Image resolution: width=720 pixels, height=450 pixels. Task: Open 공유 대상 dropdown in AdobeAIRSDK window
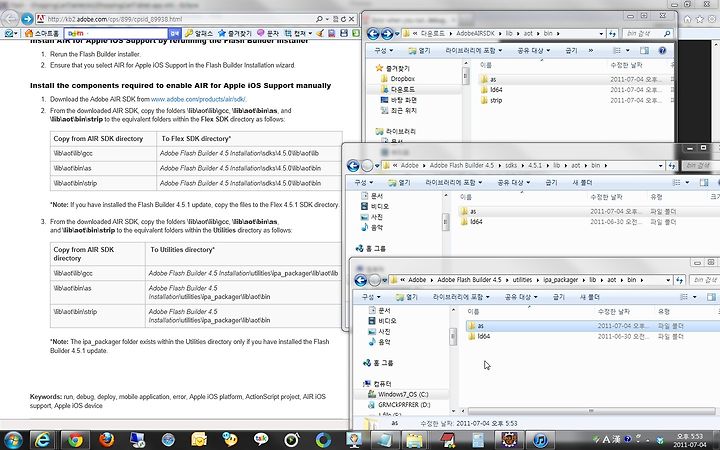(533, 51)
